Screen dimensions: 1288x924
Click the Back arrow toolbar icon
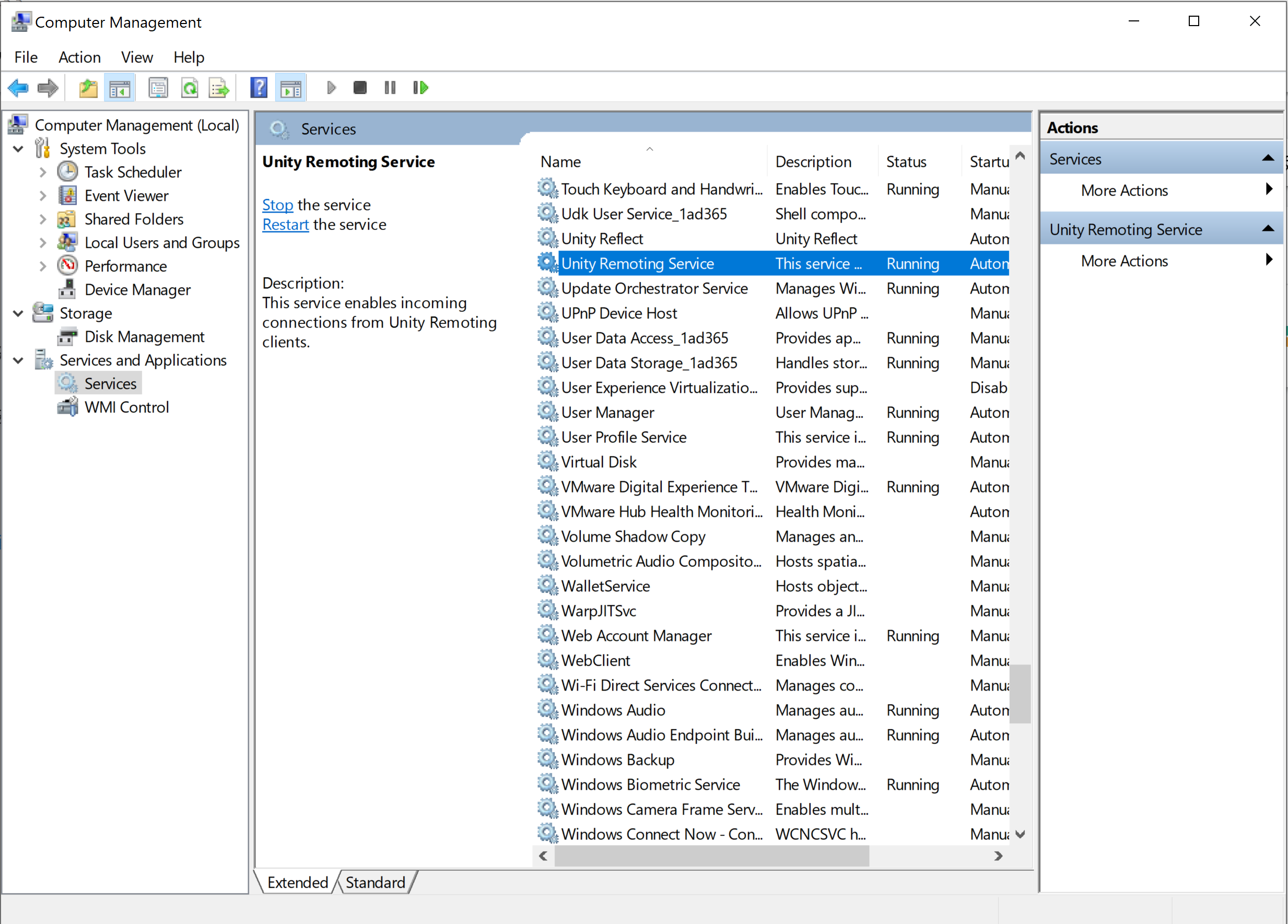(18, 88)
